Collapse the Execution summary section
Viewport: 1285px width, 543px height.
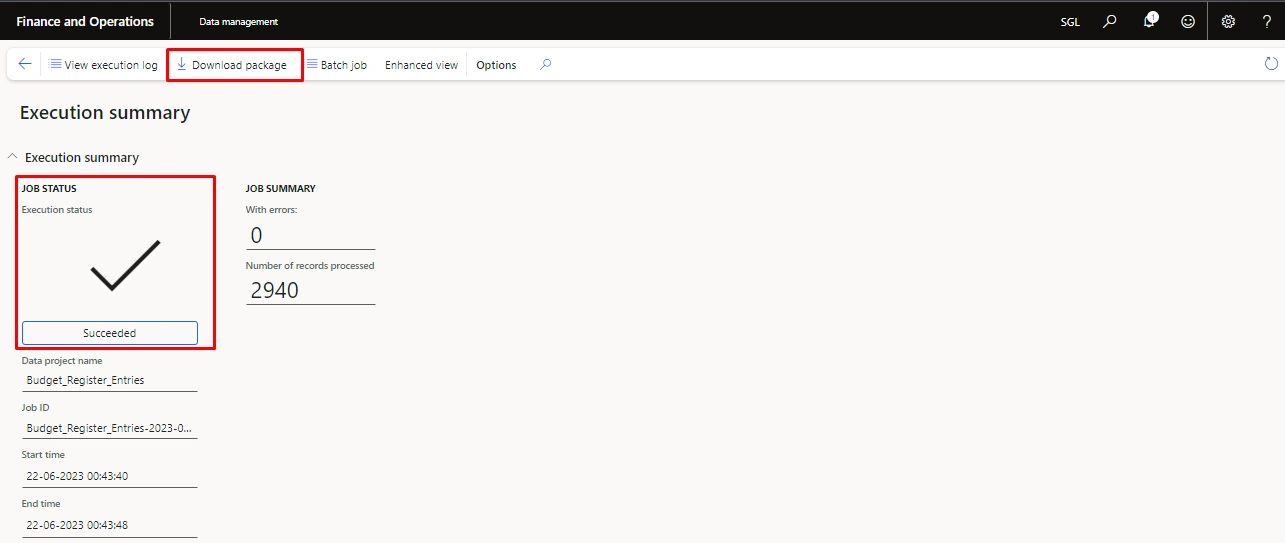13,157
